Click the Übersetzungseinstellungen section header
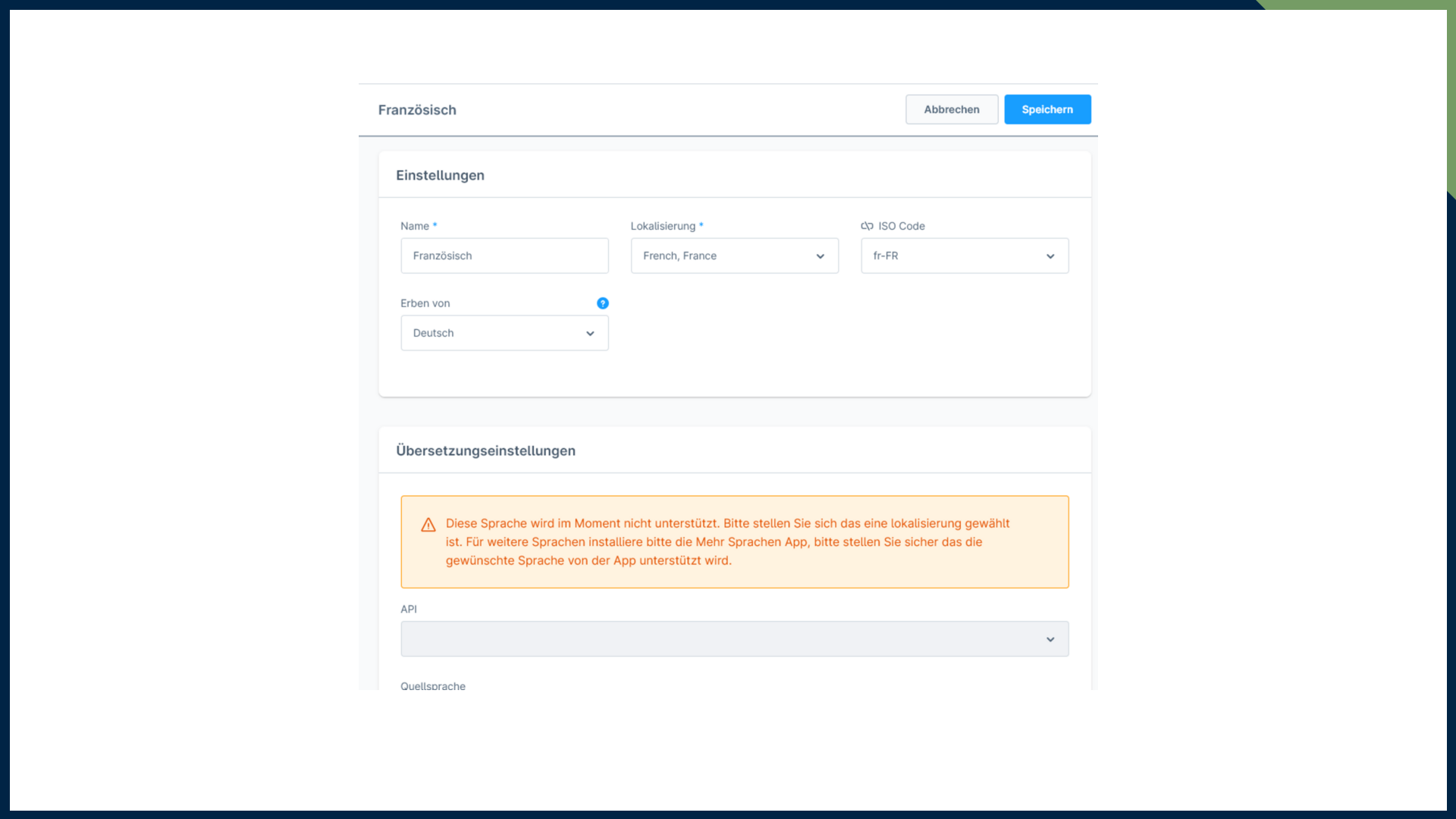The width and height of the screenshot is (1456, 819). click(485, 450)
